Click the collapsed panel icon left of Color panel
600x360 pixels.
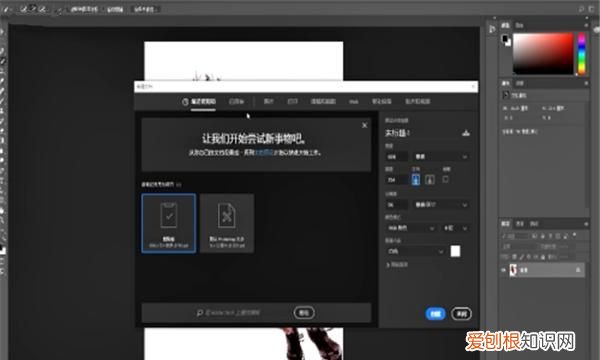tap(492, 29)
